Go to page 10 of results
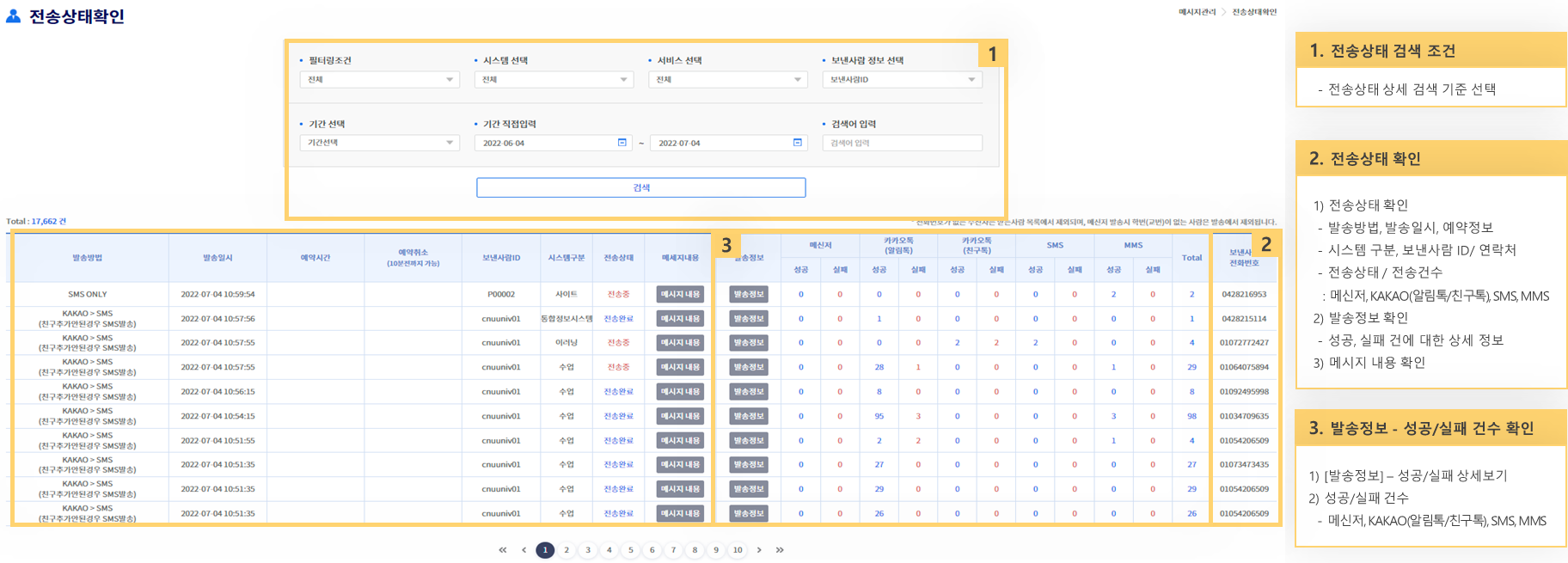 pos(738,550)
